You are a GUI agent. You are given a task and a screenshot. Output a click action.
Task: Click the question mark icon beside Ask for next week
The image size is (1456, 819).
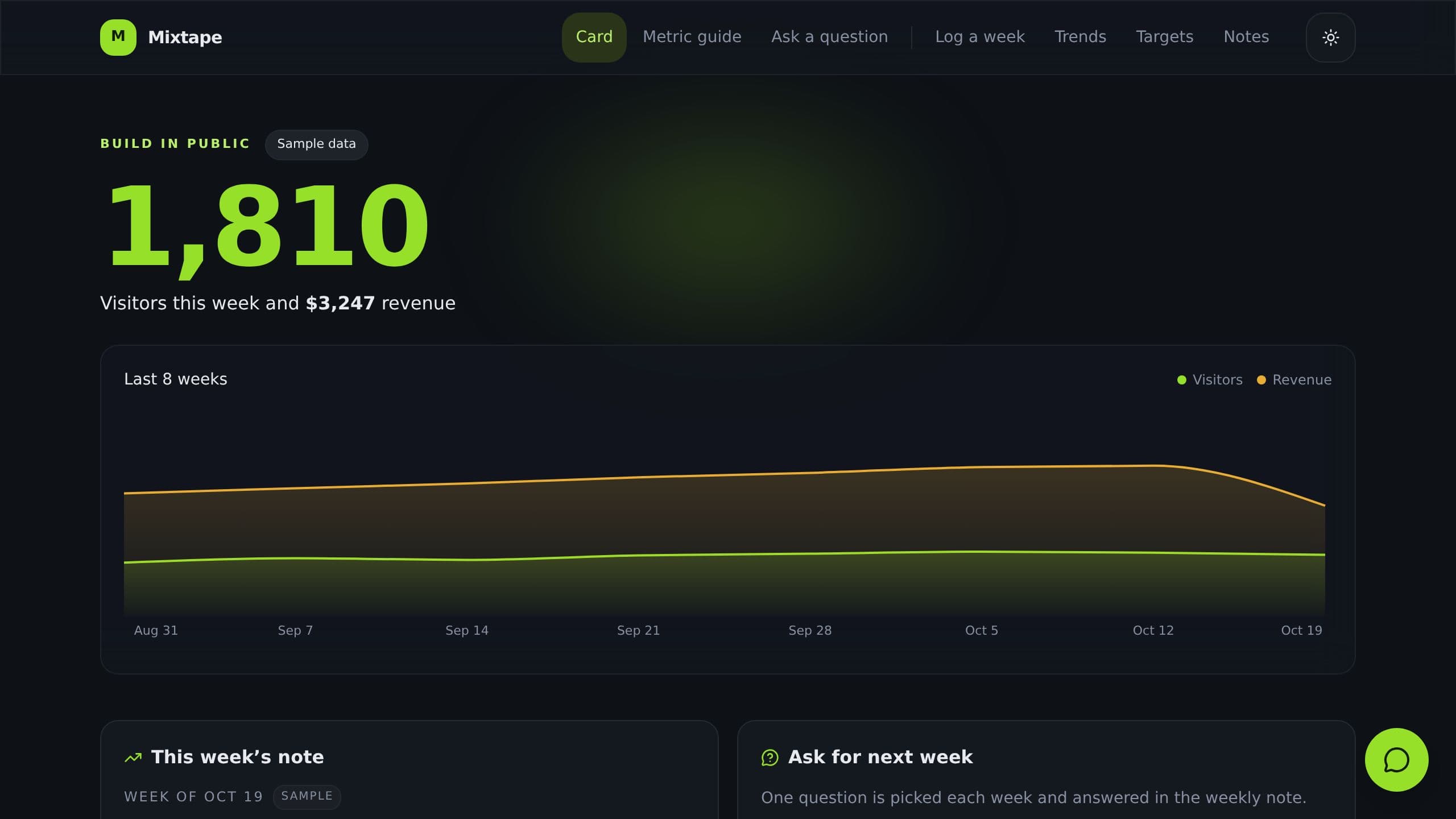click(x=770, y=758)
